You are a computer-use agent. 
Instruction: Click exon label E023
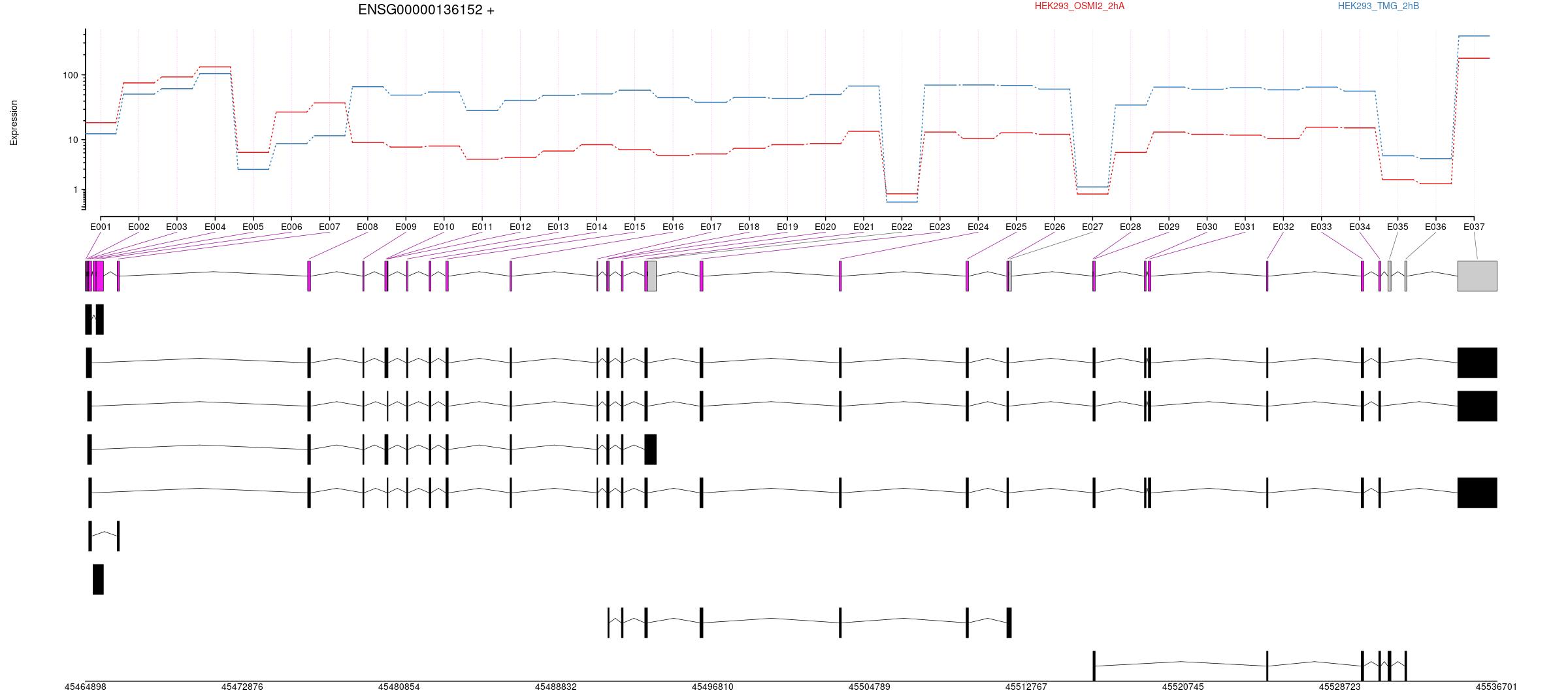(x=939, y=227)
